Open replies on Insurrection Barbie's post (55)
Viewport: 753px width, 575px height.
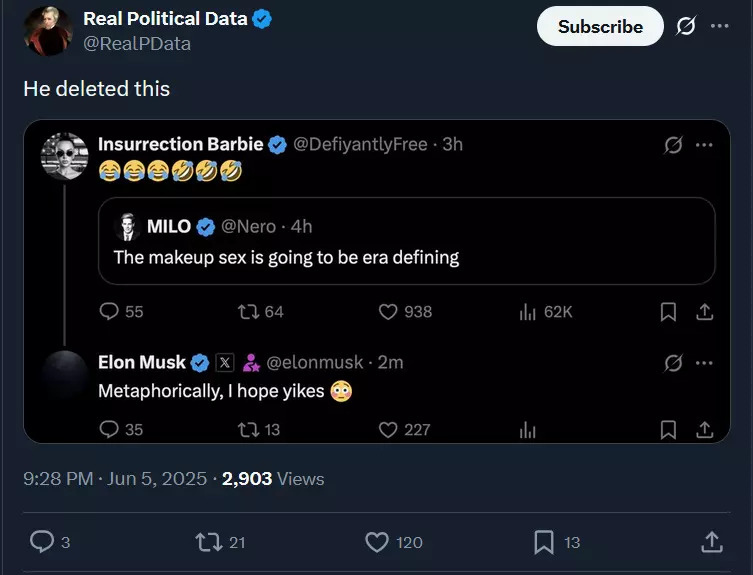click(110, 312)
